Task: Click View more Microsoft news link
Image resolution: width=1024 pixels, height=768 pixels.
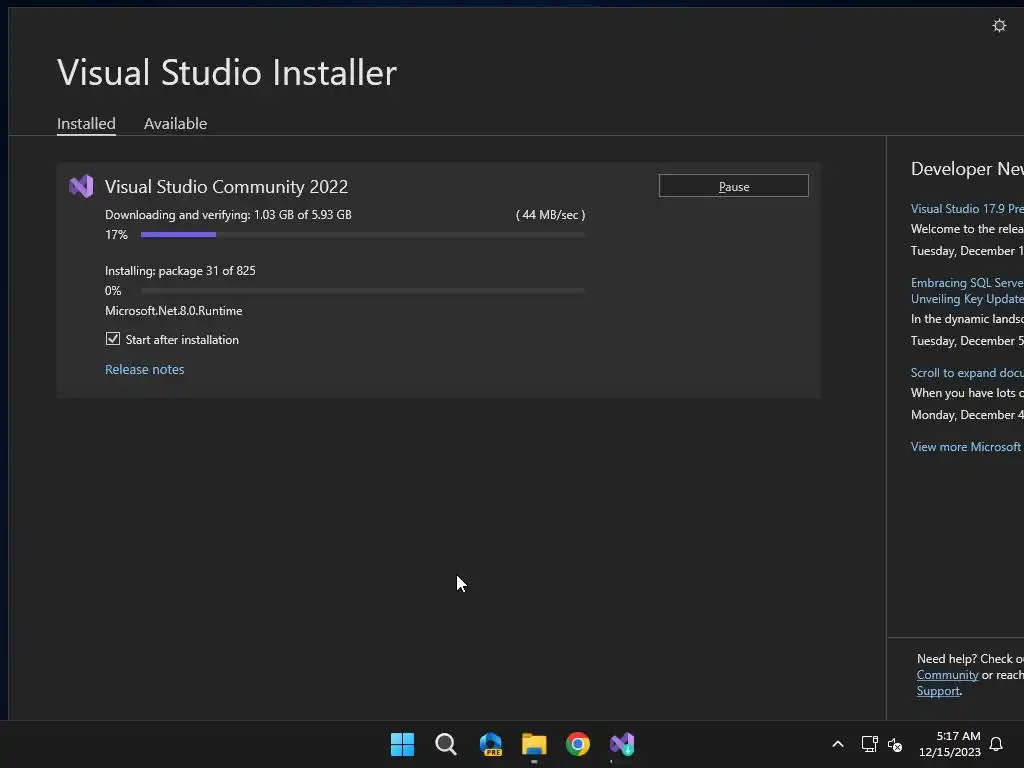Action: pos(967,447)
